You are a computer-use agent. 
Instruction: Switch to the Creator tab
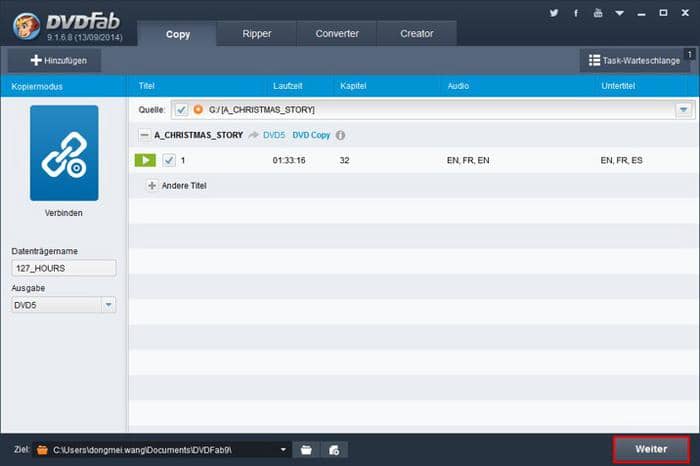point(417,33)
